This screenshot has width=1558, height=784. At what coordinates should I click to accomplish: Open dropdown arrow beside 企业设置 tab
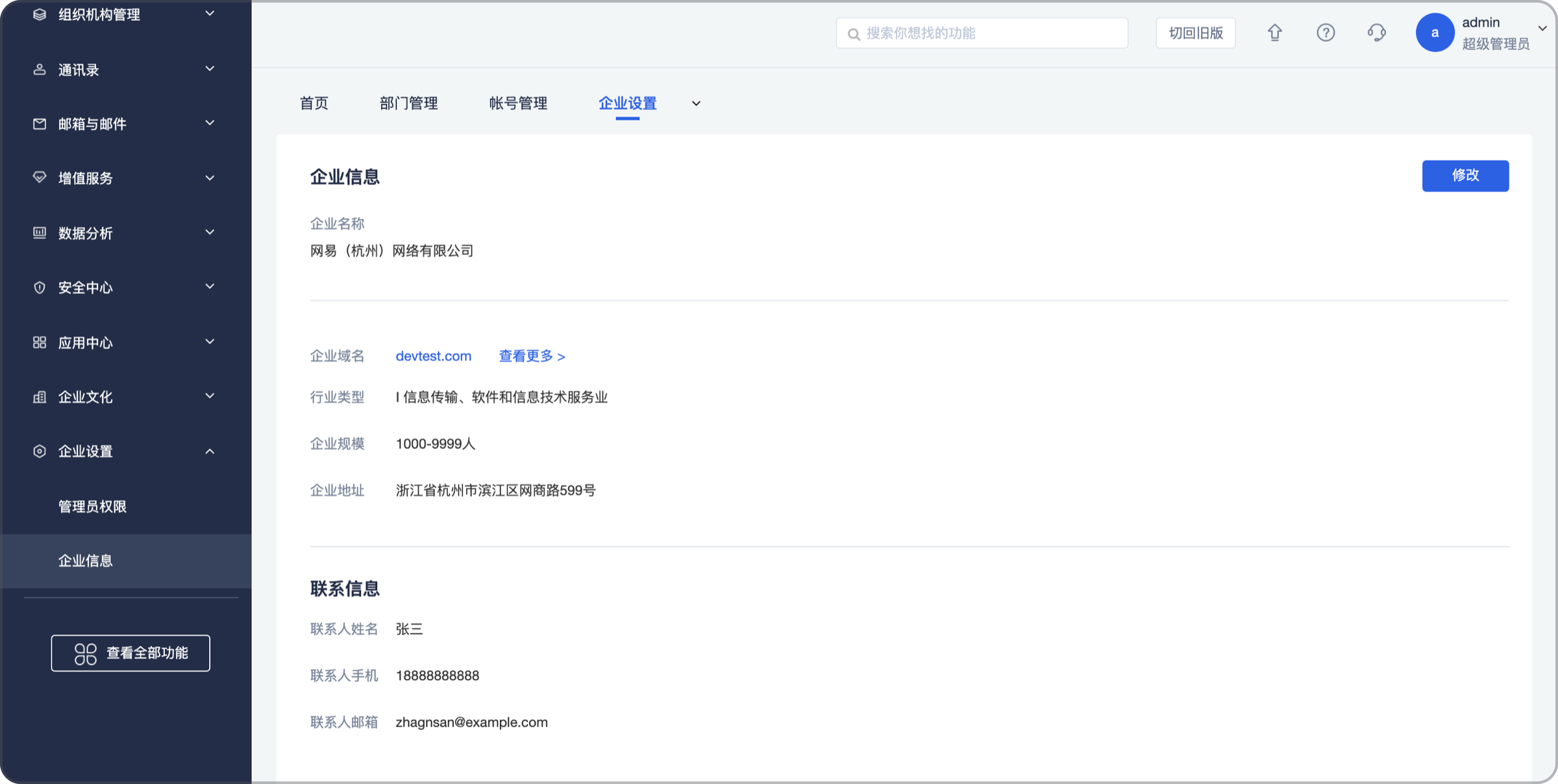click(696, 104)
